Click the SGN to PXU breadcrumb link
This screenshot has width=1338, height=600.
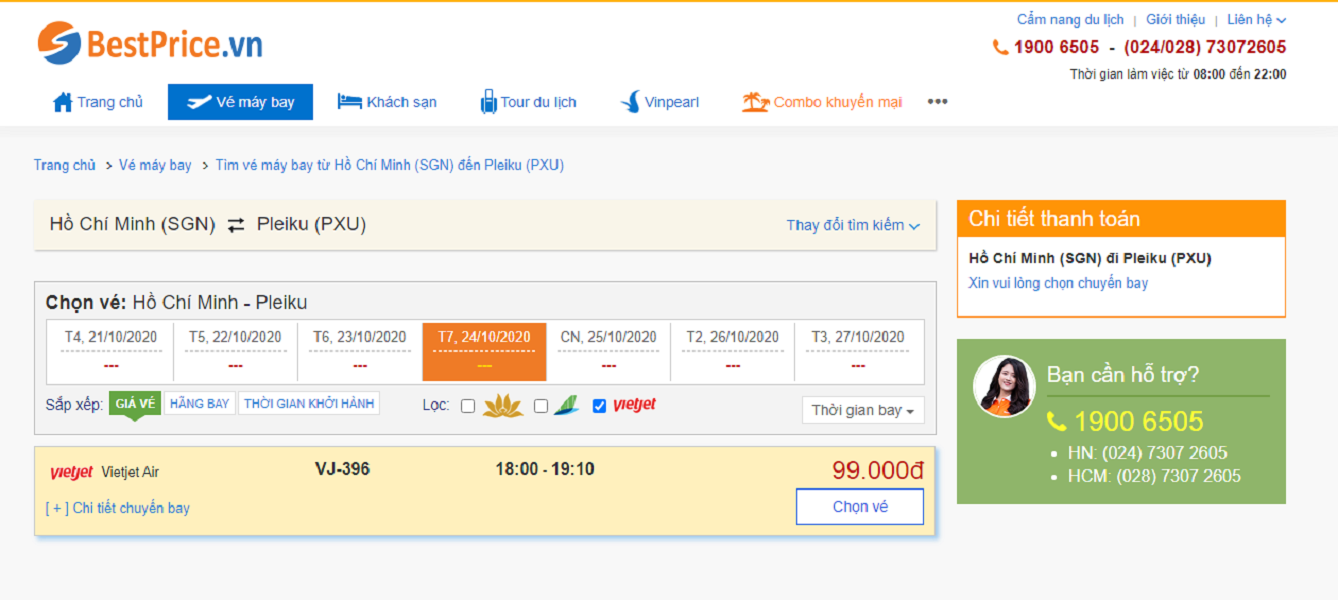click(x=390, y=165)
